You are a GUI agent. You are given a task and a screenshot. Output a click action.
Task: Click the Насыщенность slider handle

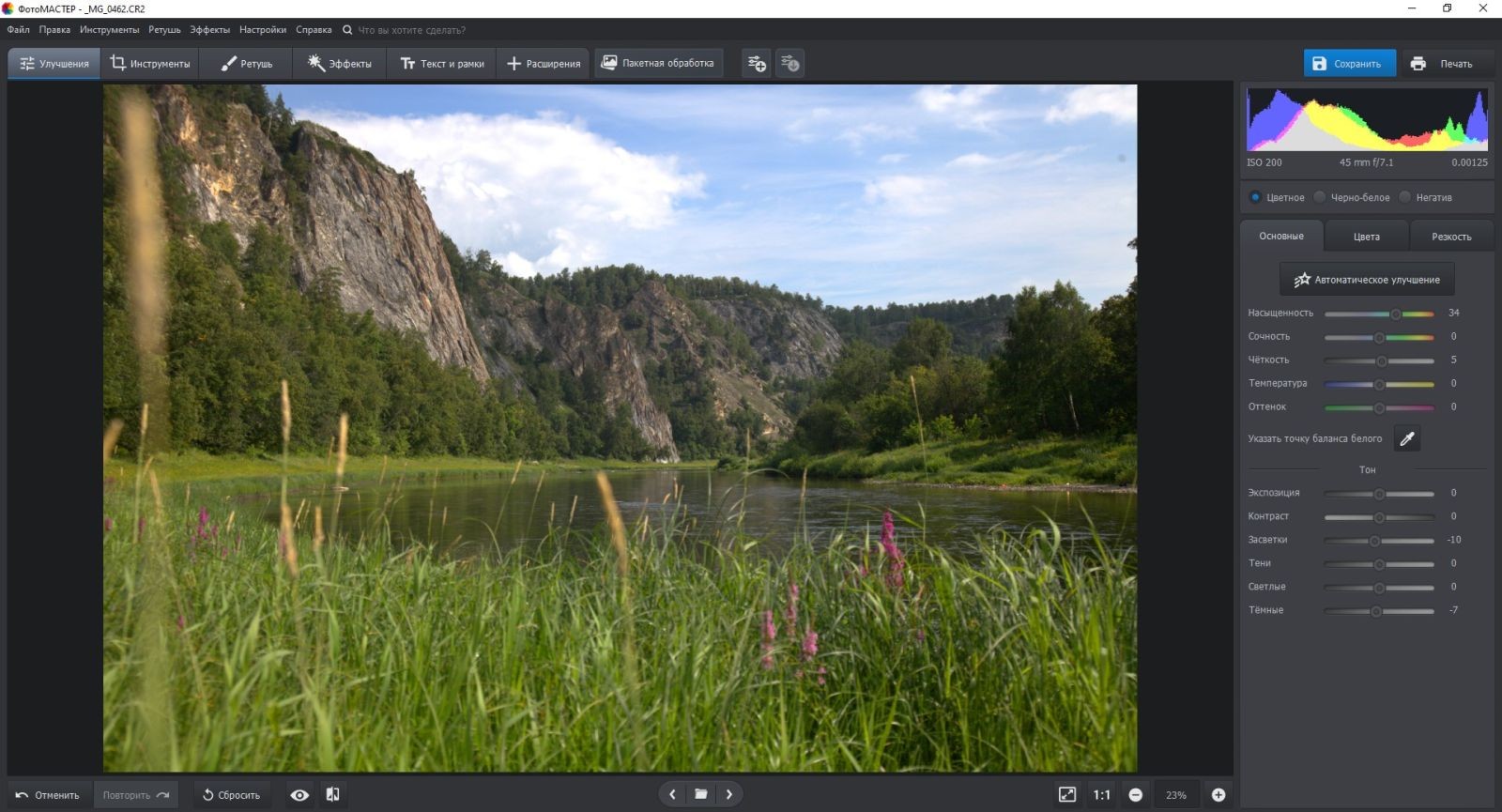click(1396, 314)
